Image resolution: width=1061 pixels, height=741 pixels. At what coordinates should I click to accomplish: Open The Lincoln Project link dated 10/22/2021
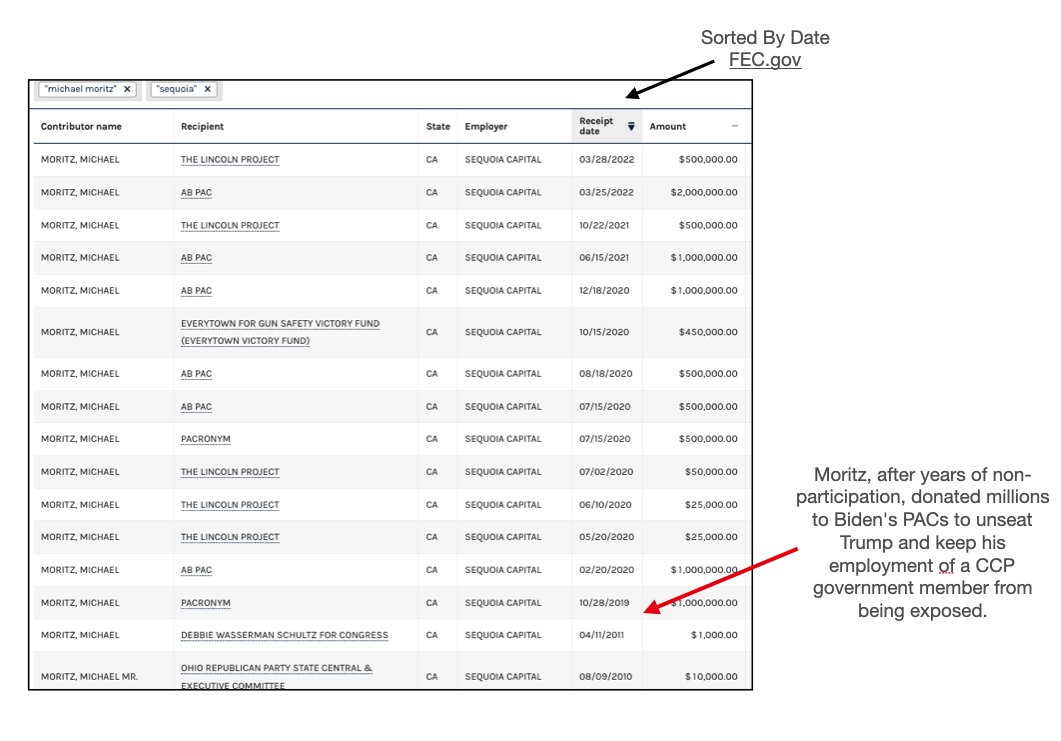[230, 226]
